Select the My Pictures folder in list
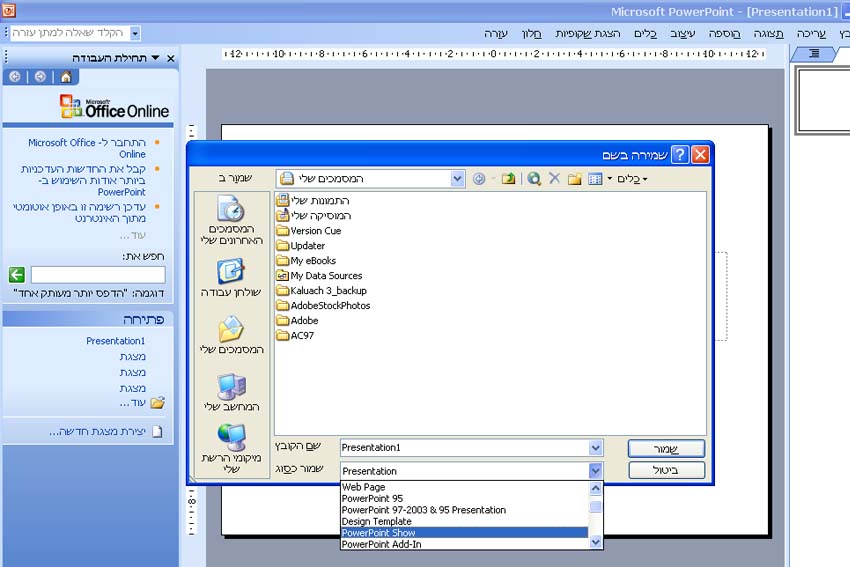Screen dimensions: 850x567 point(313,201)
